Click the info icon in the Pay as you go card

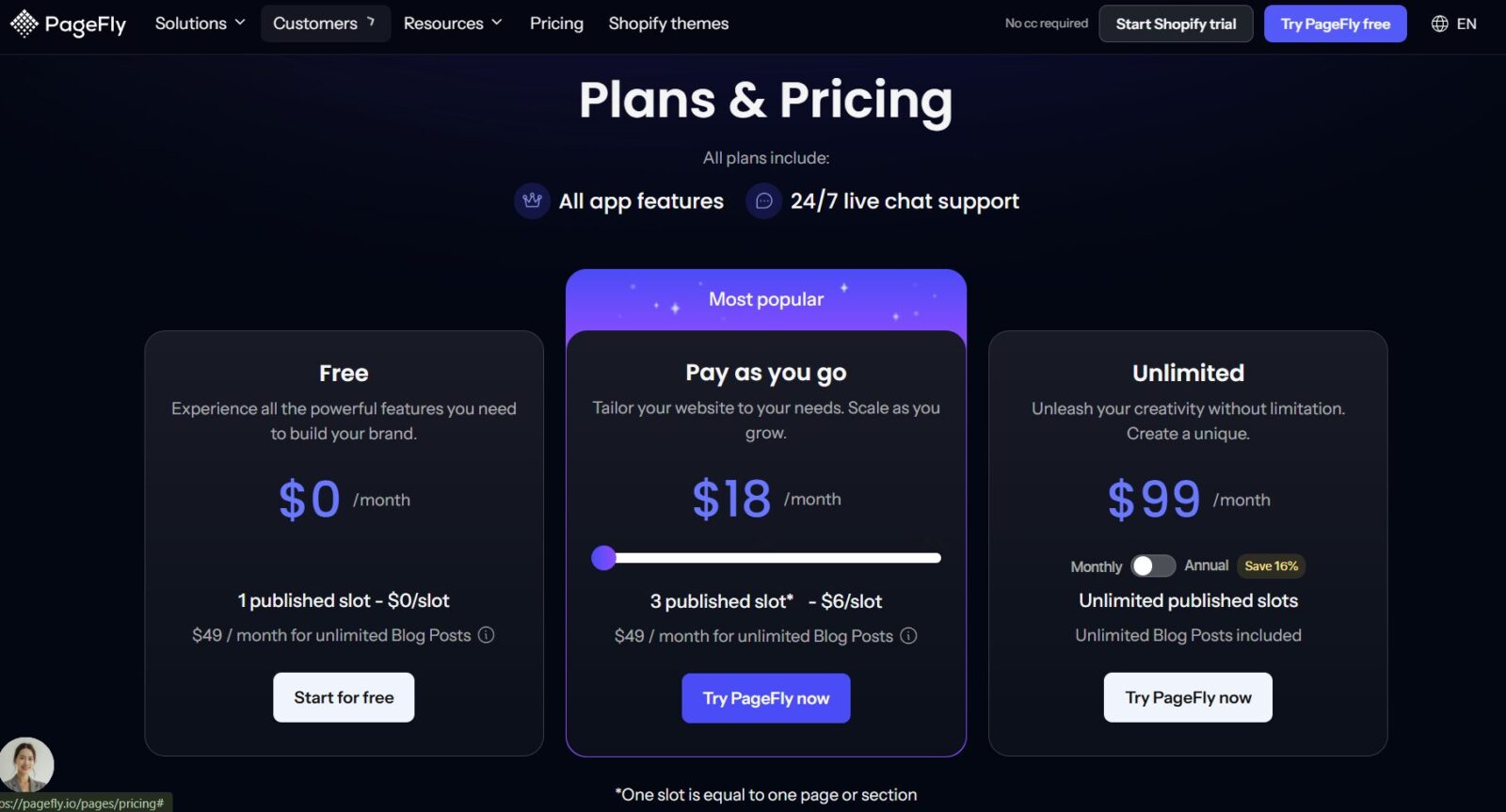tap(907, 636)
